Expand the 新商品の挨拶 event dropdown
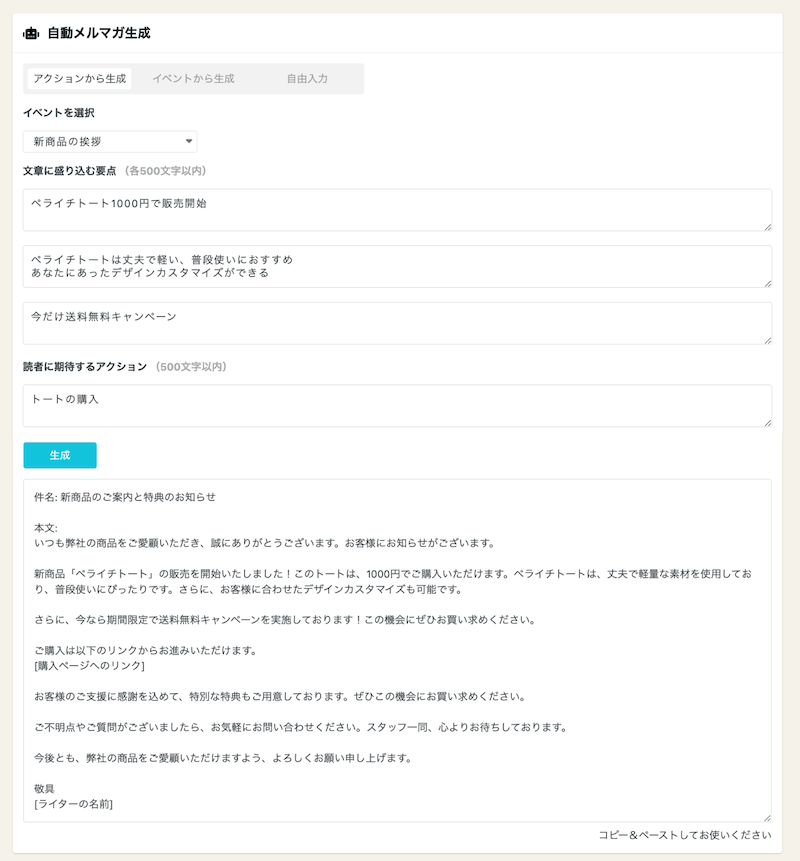 point(110,142)
